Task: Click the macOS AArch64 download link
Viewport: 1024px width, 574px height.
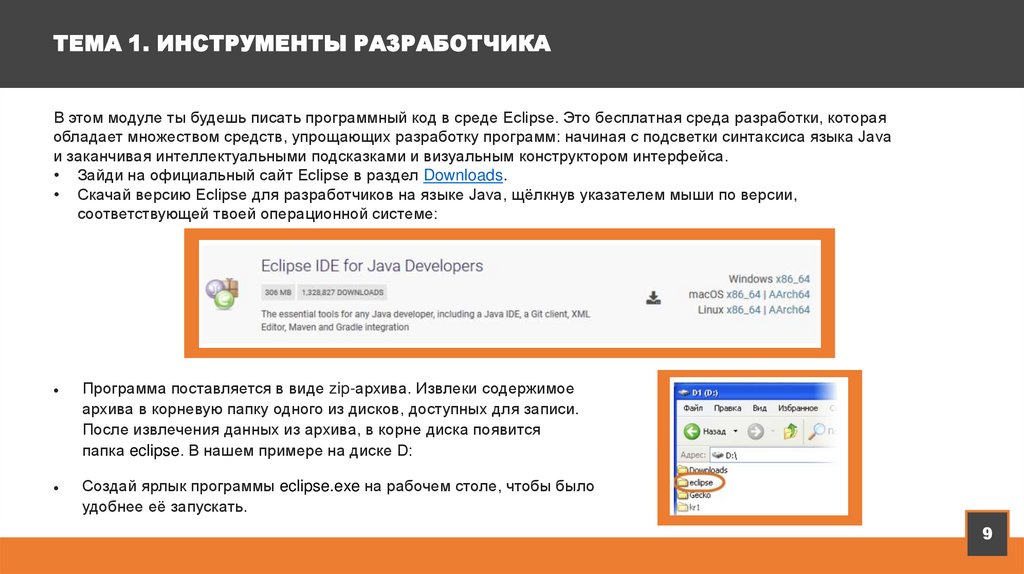Action: 790,295
